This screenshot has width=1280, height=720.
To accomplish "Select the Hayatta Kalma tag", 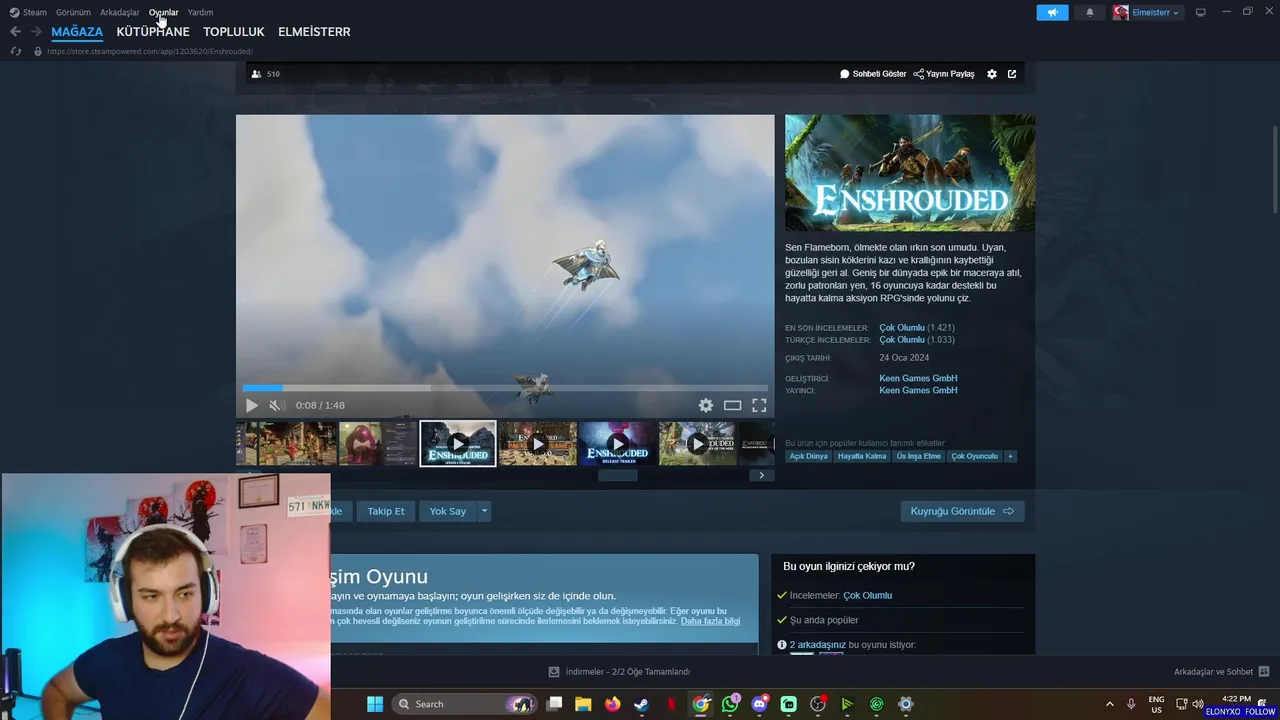I will point(862,456).
